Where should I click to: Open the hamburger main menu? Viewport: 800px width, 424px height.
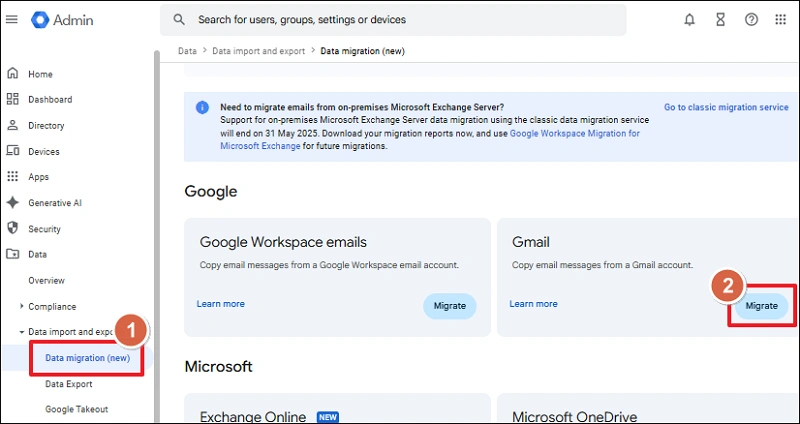pos(12,19)
